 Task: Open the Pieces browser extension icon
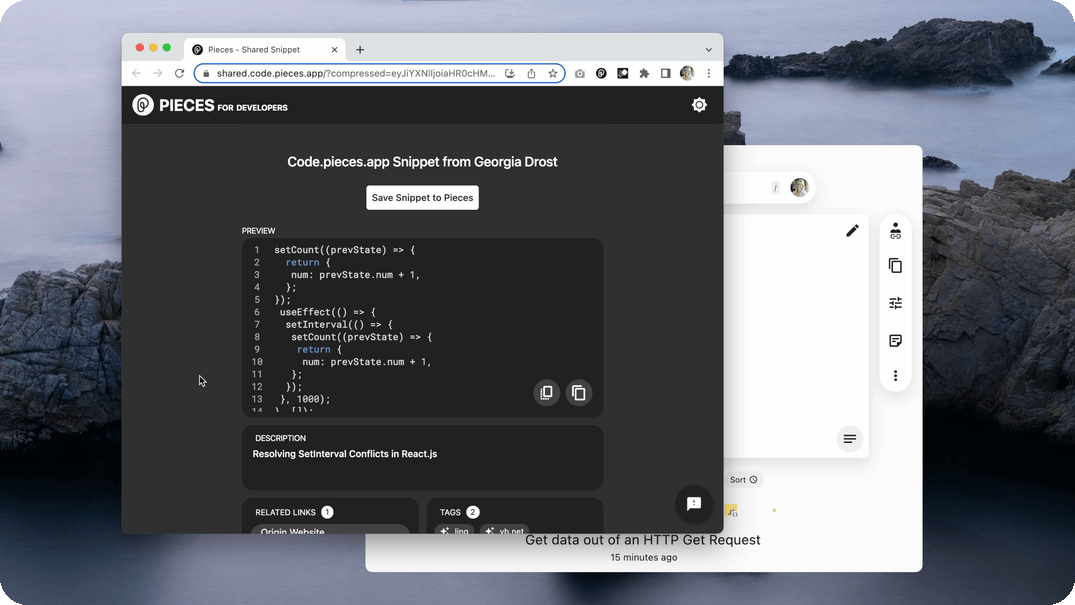[601, 73]
